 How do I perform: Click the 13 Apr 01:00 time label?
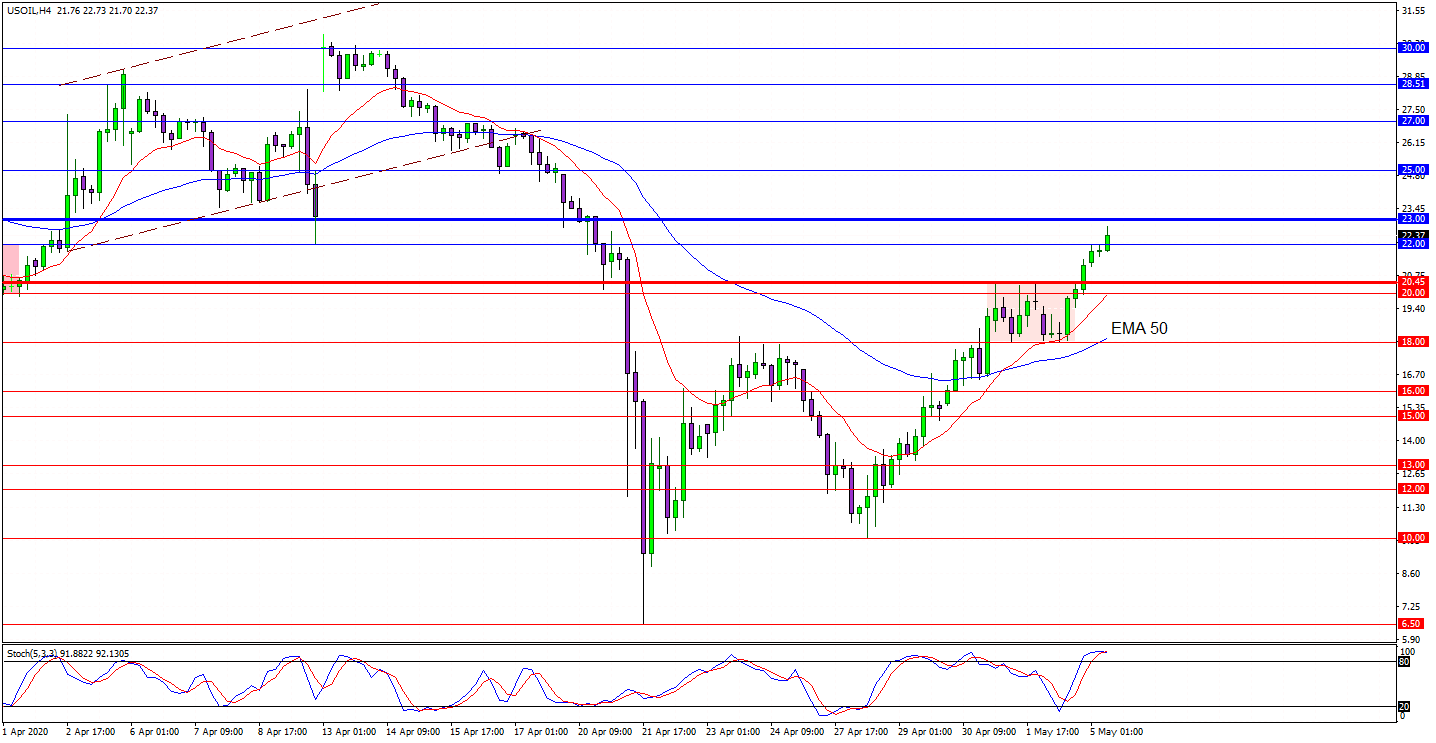pyautogui.click(x=350, y=732)
